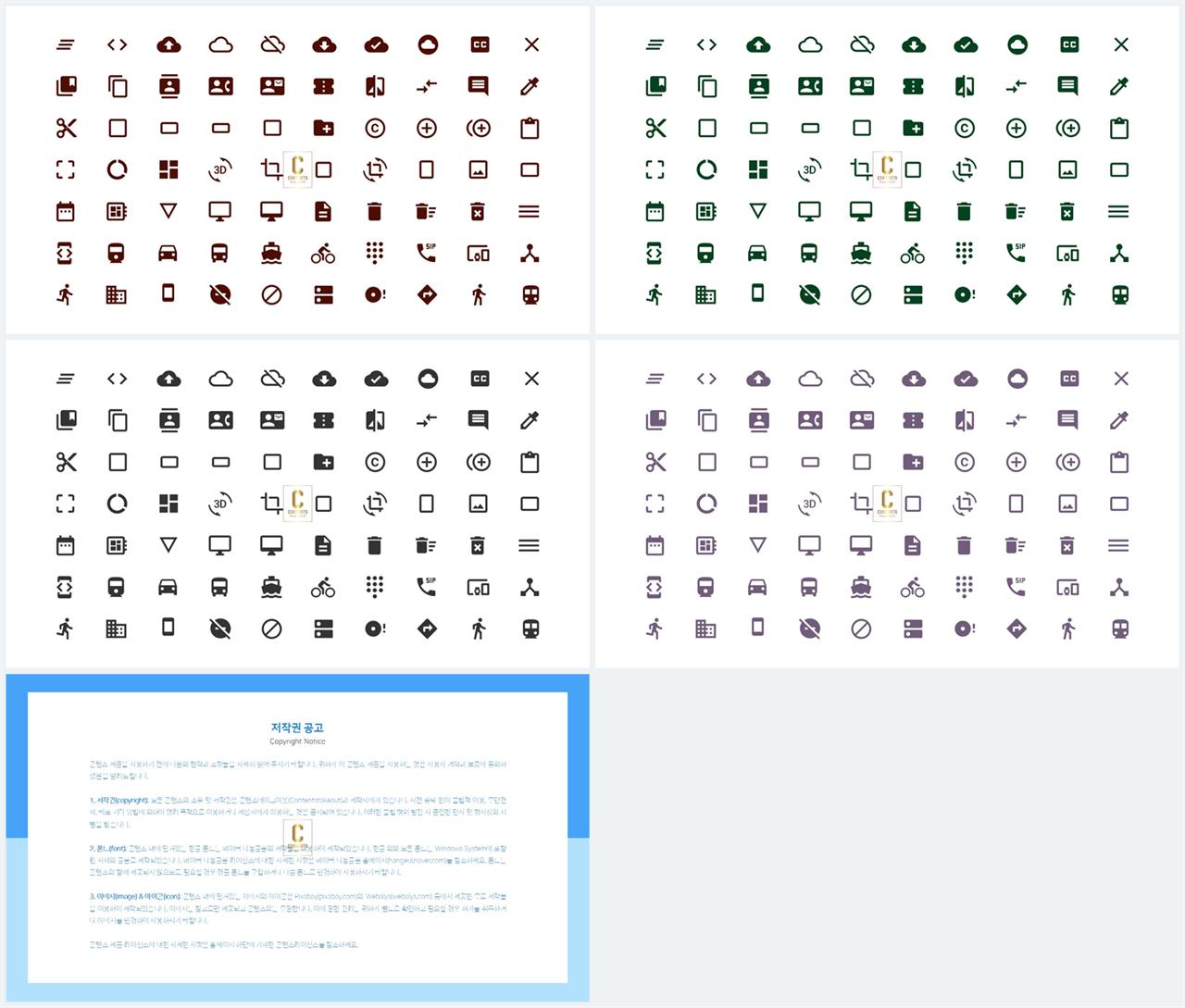
Task: Select the black data usage ring icon
Action: tap(117, 504)
